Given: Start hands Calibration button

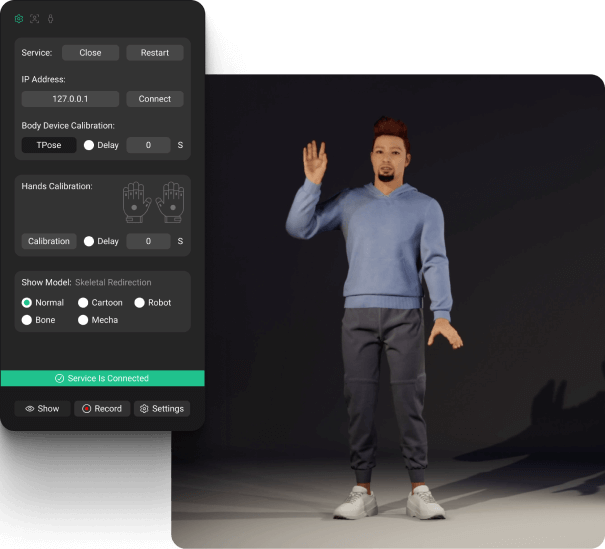Looking at the screenshot, I should click(49, 241).
